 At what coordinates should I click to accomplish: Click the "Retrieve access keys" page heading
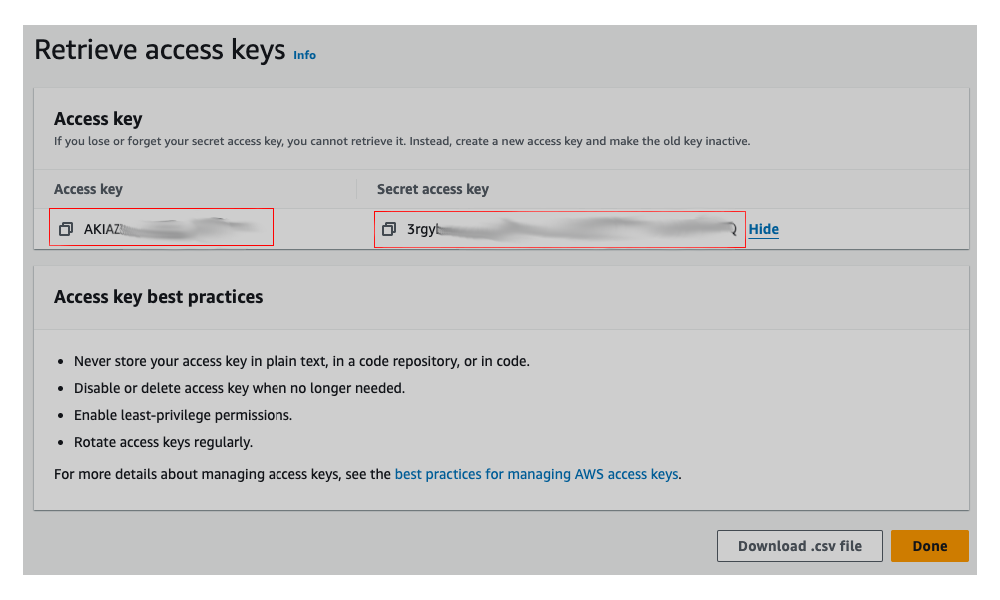tap(160, 50)
